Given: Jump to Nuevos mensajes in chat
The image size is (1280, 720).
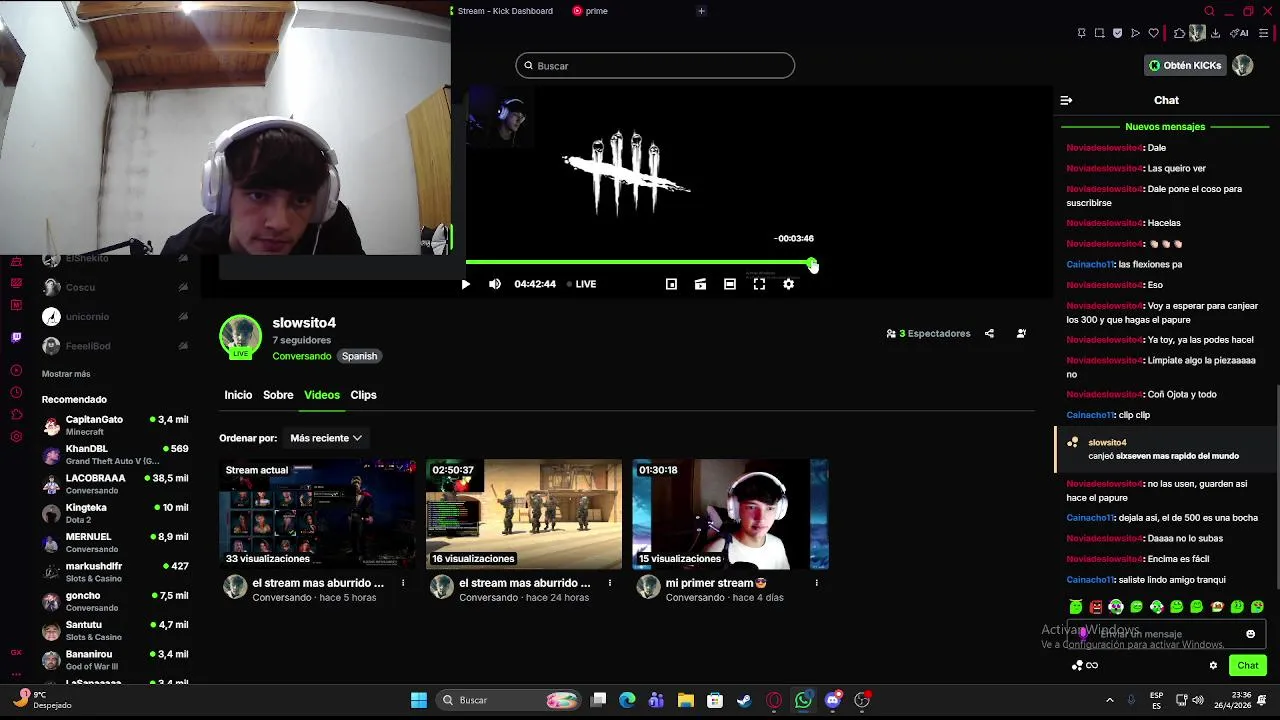Looking at the screenshot, I should 1165,127.
